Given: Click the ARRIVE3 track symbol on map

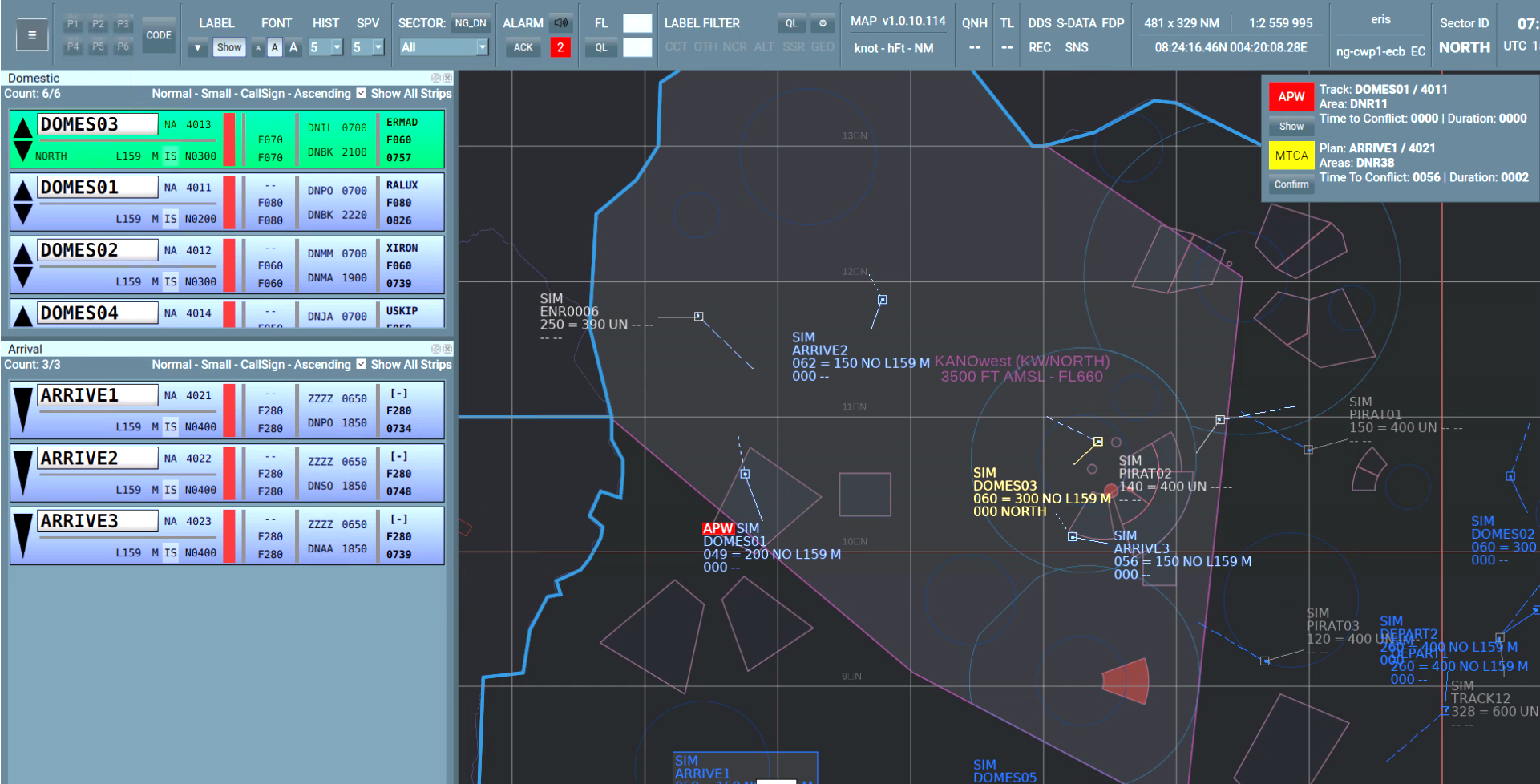Looking at the screenshot, I should (x=1073, y=536).
